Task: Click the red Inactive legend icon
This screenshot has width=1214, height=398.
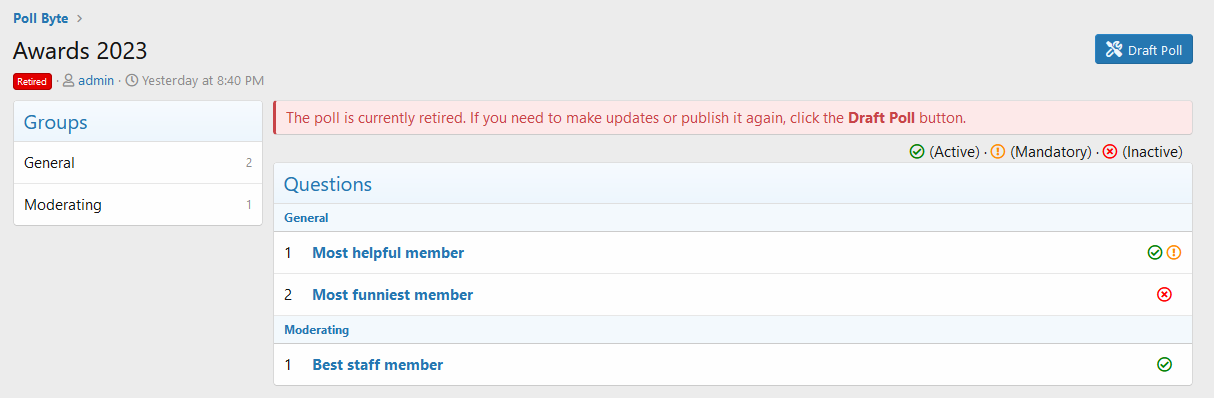Action: click(x=1110, y=152)
